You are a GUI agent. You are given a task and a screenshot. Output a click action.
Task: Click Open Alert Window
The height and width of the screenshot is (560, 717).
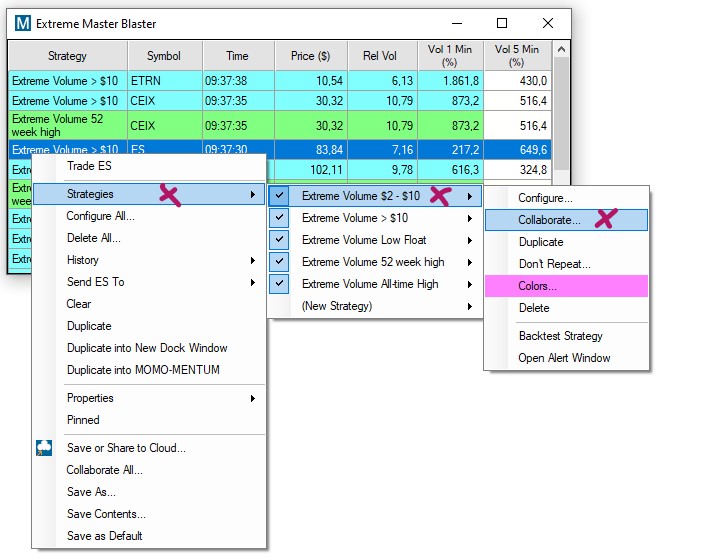pos(564,358)
